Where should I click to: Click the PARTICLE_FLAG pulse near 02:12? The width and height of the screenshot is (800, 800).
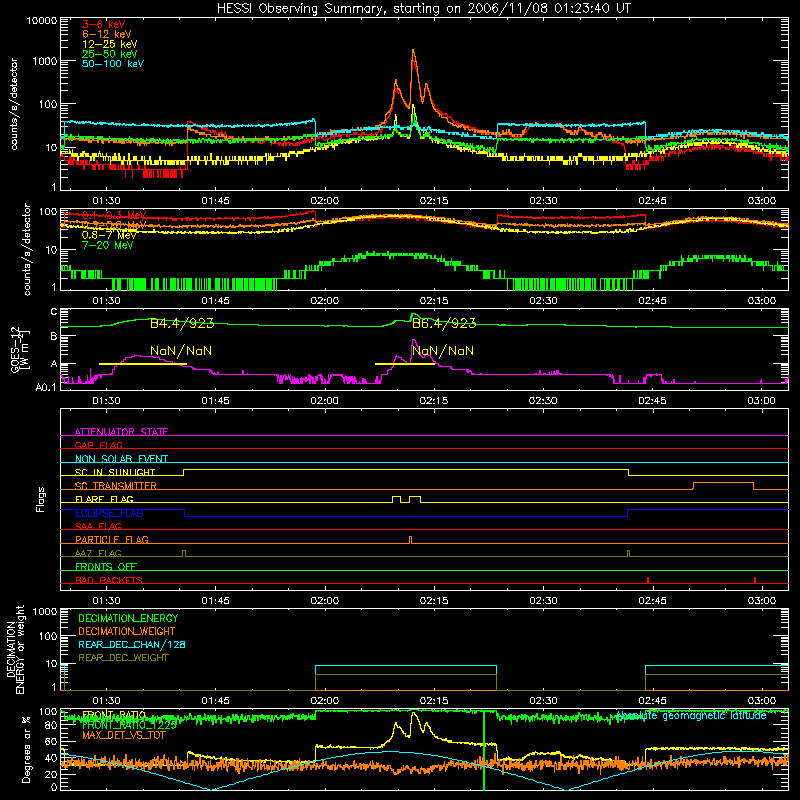pyautogui.click(x=410, y=540)
